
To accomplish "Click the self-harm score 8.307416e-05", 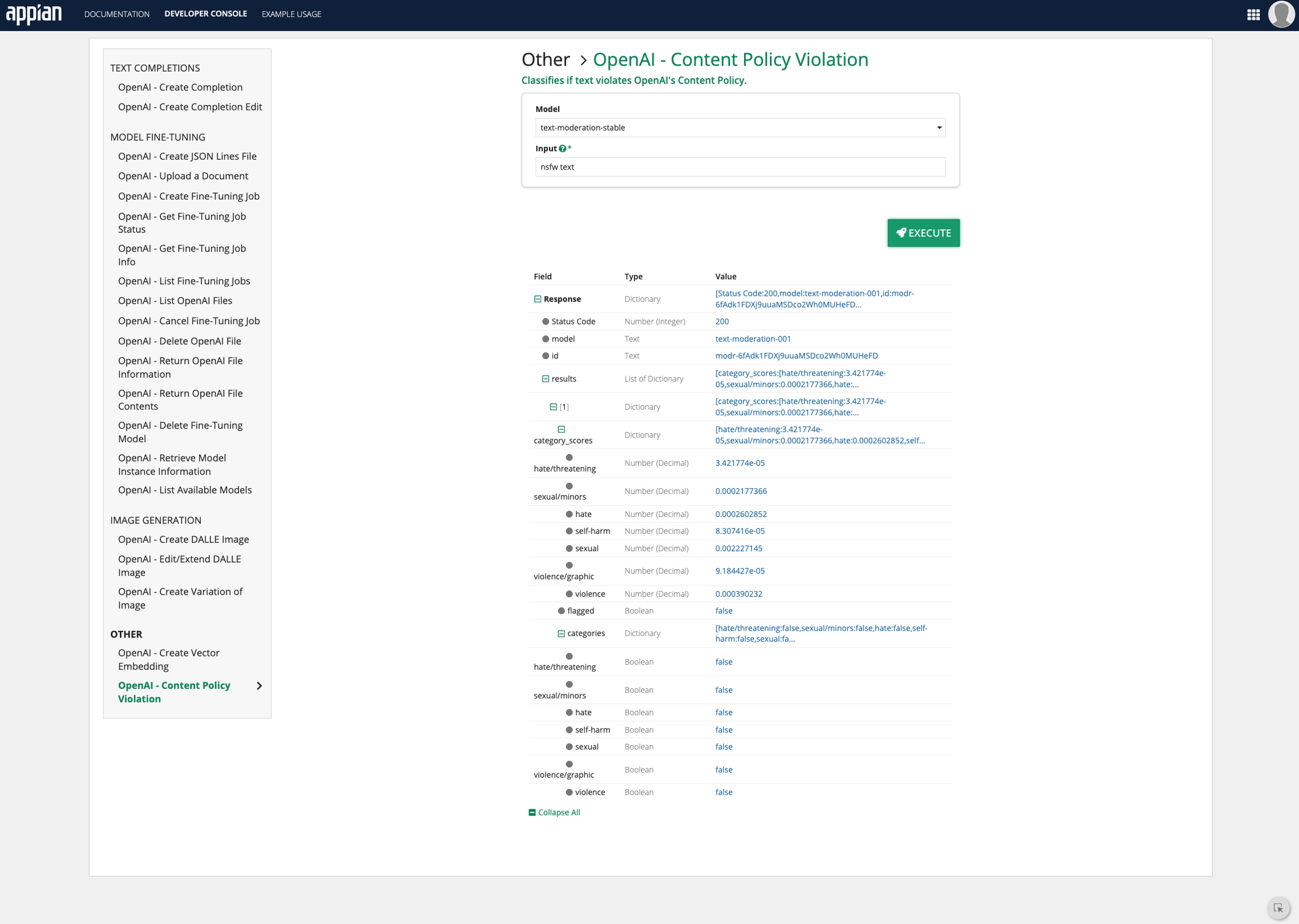I will [740, 531].
